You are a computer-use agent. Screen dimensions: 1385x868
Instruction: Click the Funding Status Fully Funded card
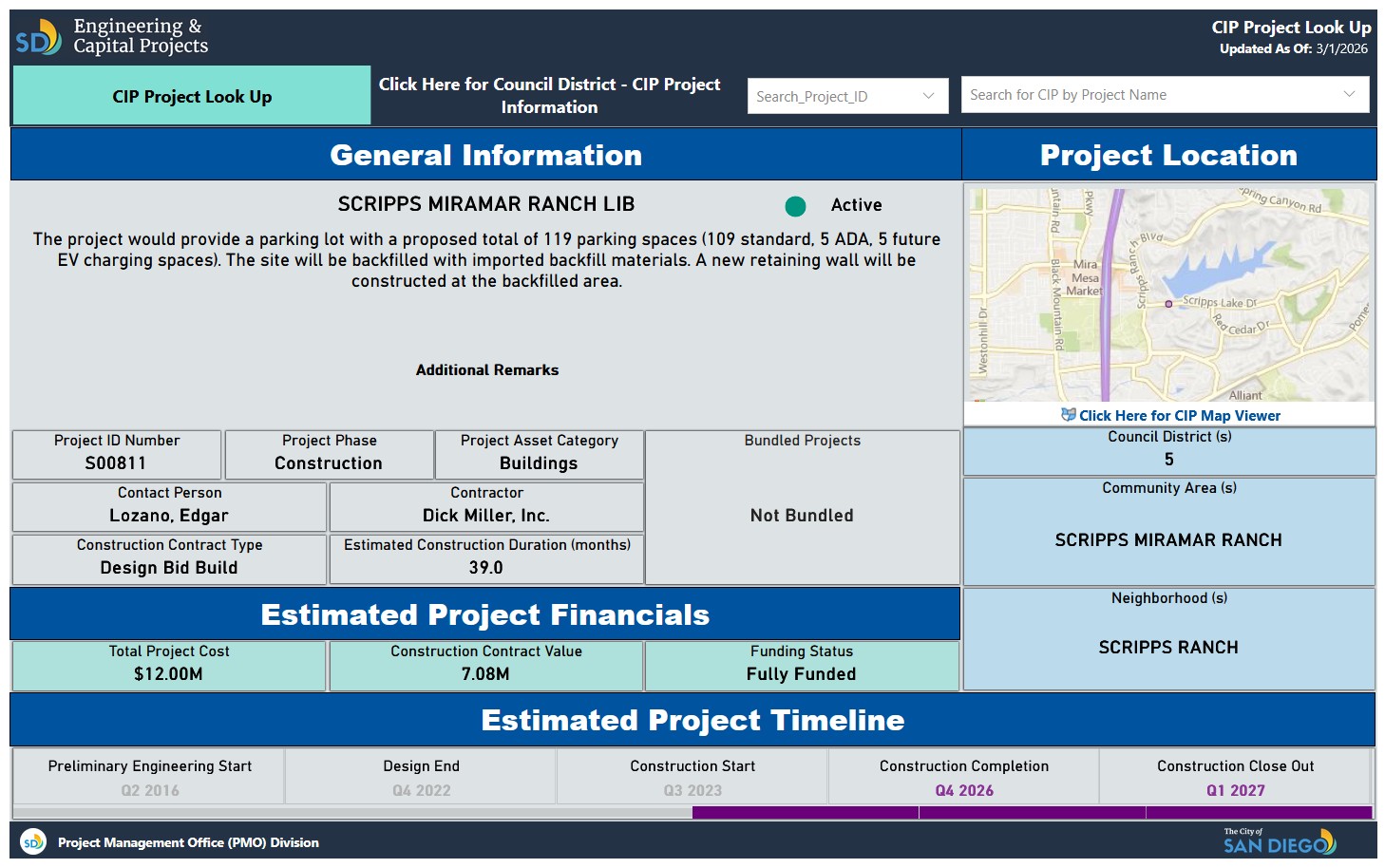pyautogui.click(x=802, y=665)
